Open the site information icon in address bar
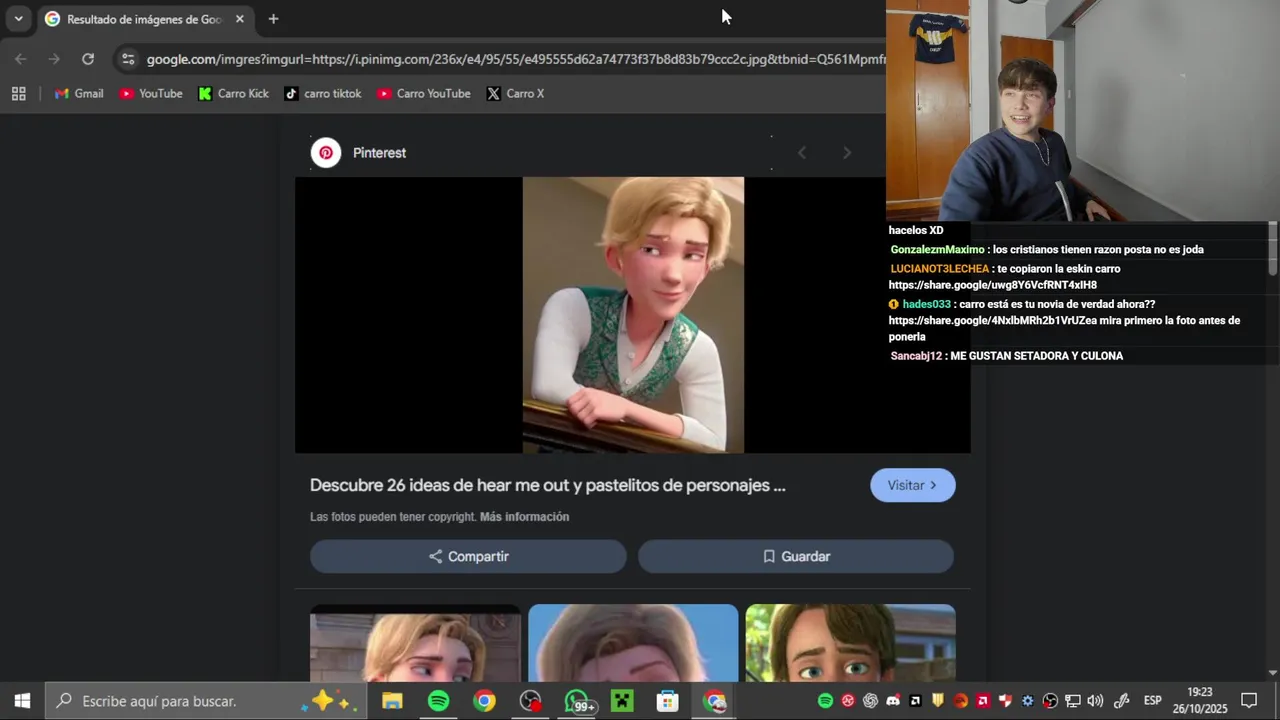 coord(127,59)
